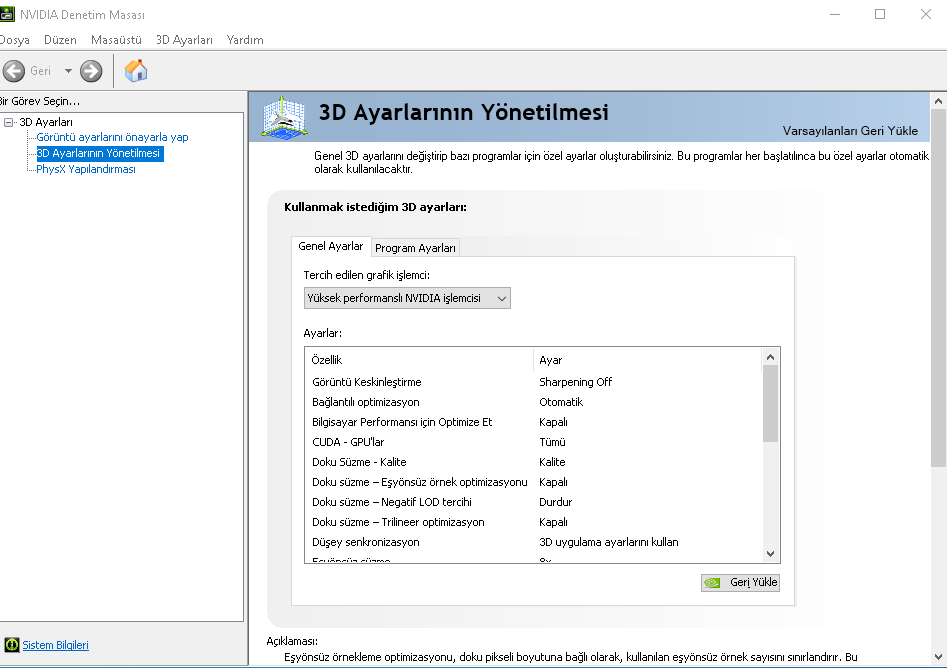Select PhysX Yapılandırması tree item
This screenshot has width=947, height=668.
[86, 169]
